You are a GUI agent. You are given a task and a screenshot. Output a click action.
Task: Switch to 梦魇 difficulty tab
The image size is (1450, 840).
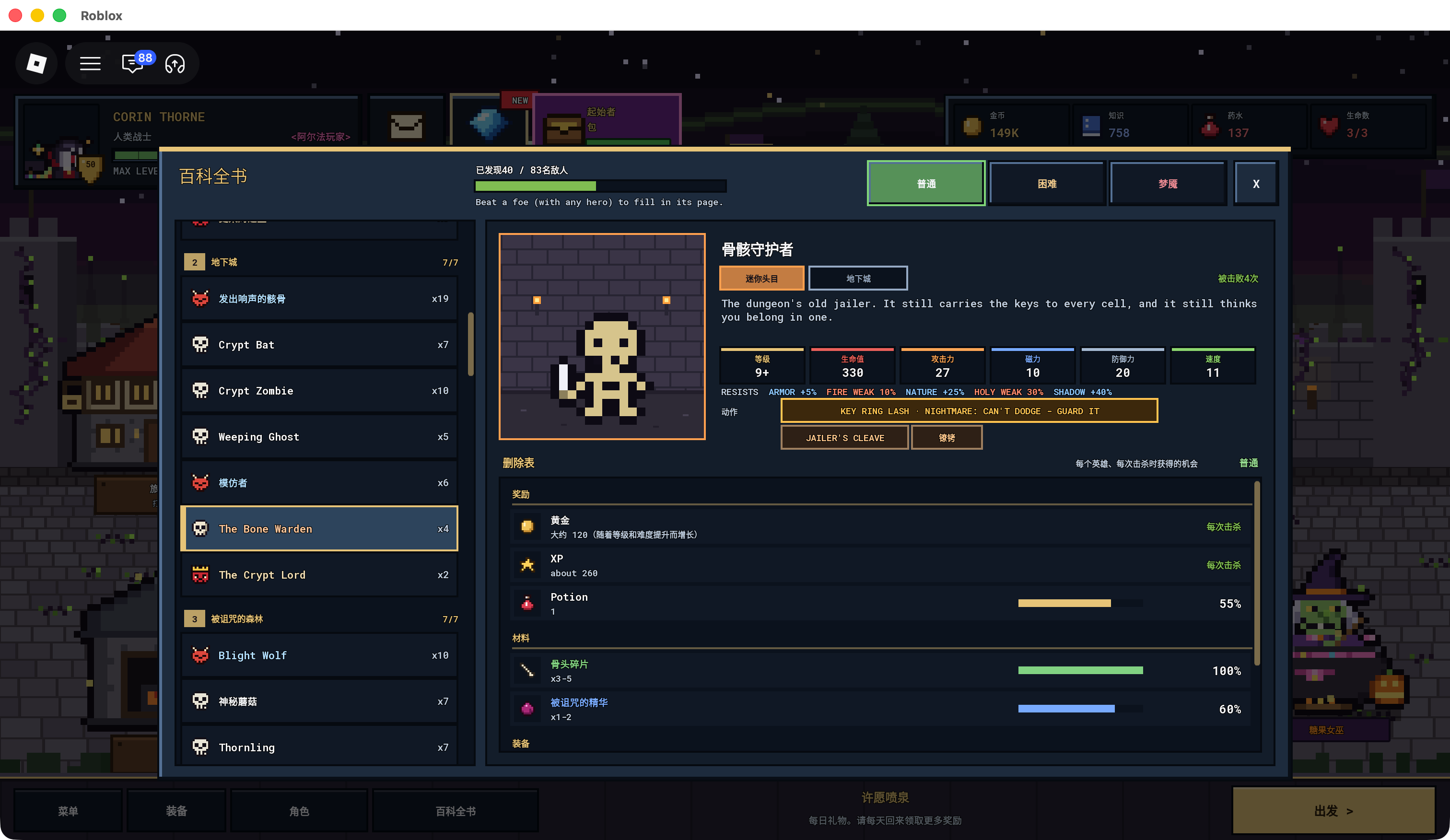pyautogui.click(x=1168, y=184)
